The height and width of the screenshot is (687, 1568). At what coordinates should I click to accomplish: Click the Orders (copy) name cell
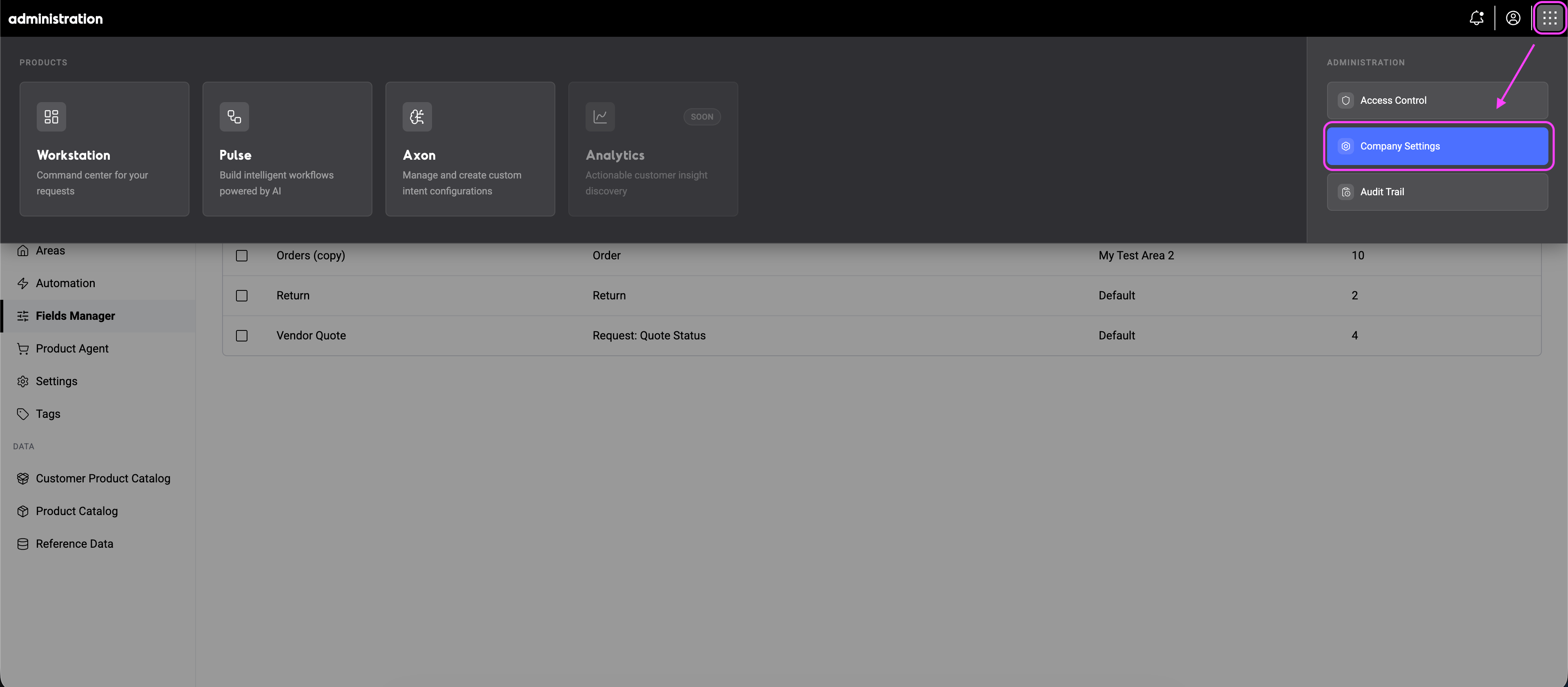click(x=310, y=255)
